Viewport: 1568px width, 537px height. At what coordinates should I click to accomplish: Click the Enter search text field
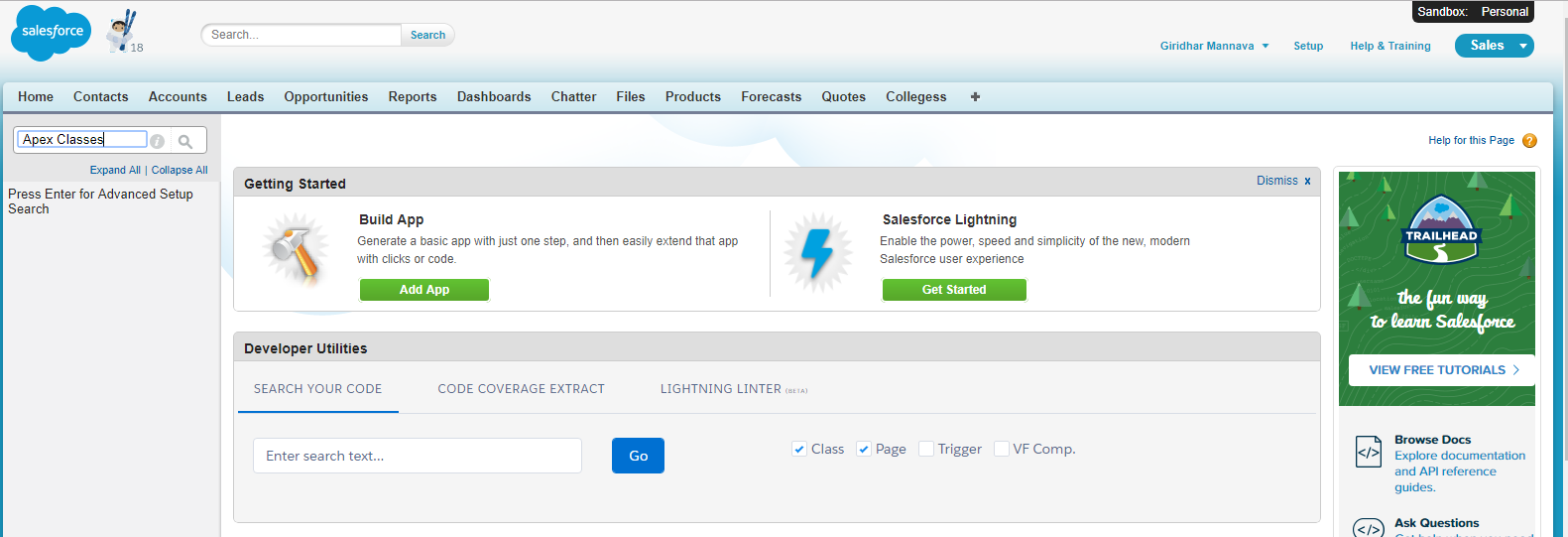click(418, 456)
